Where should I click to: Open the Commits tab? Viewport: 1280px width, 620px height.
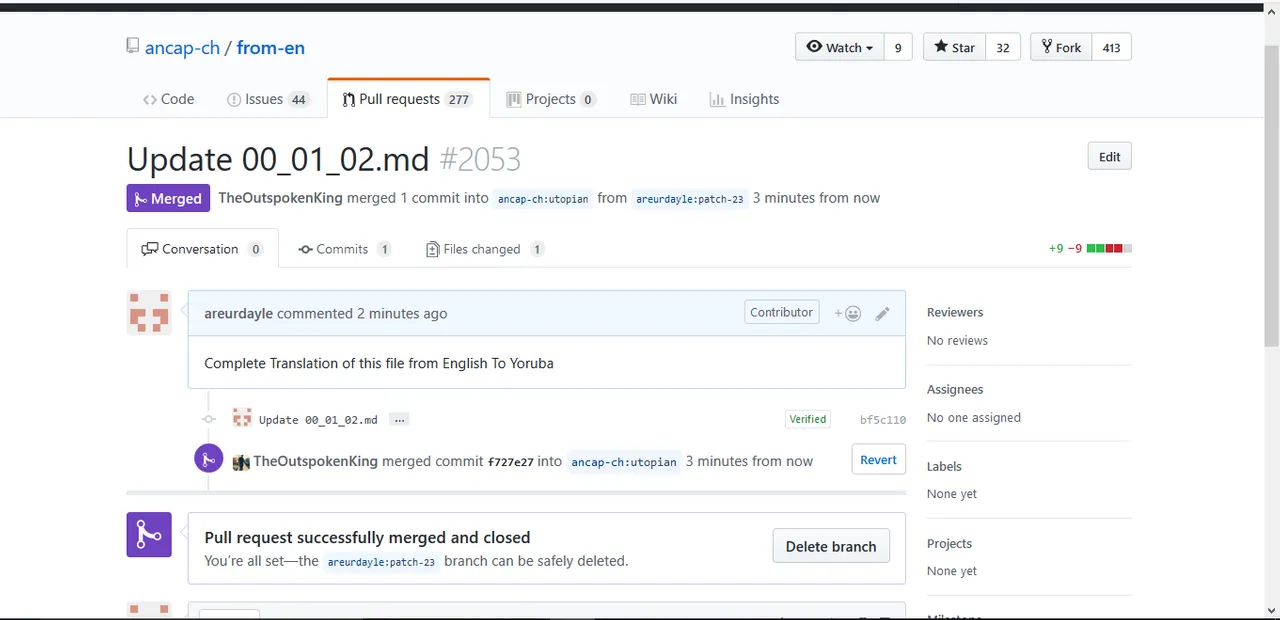coord(344,249)
